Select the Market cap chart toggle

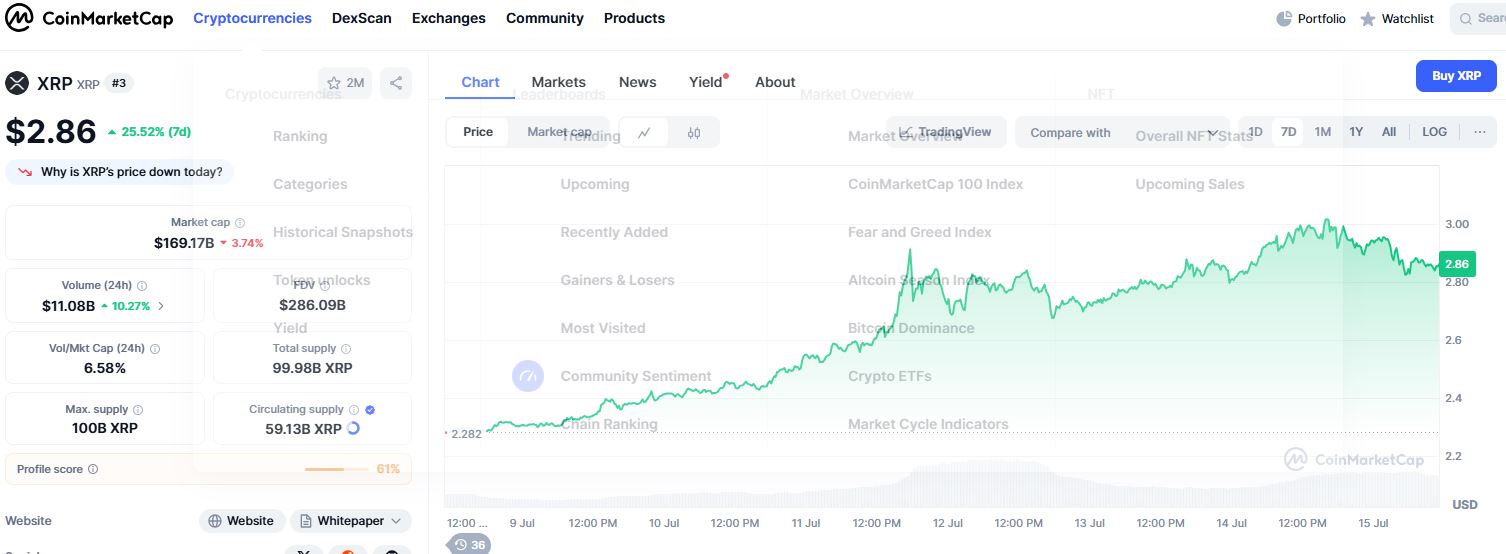559,132
